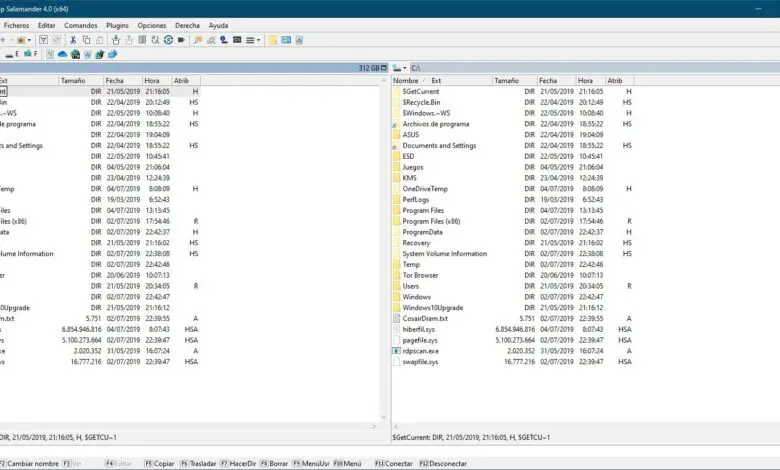Screen dimensions: 780x470
Task: Click the Unpack archive icon
Action: 129,40
